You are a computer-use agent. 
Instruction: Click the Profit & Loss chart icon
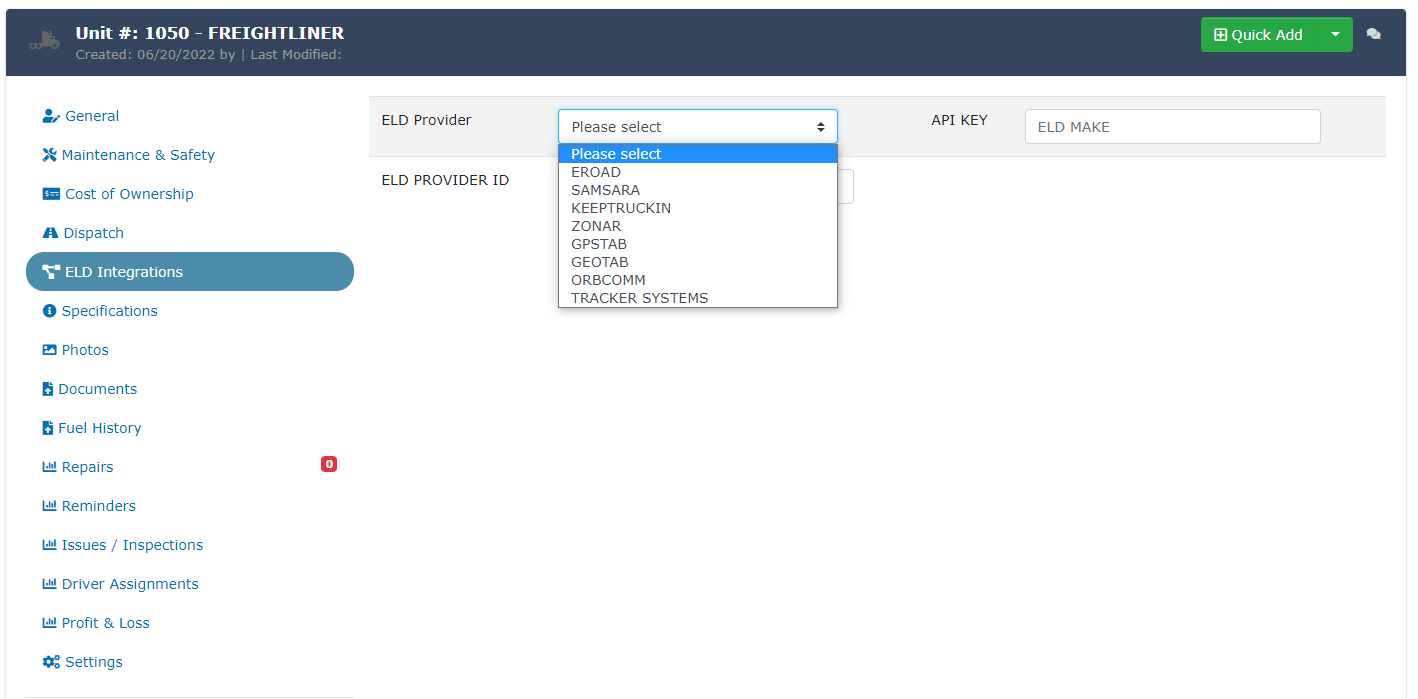tap(49, 623)
